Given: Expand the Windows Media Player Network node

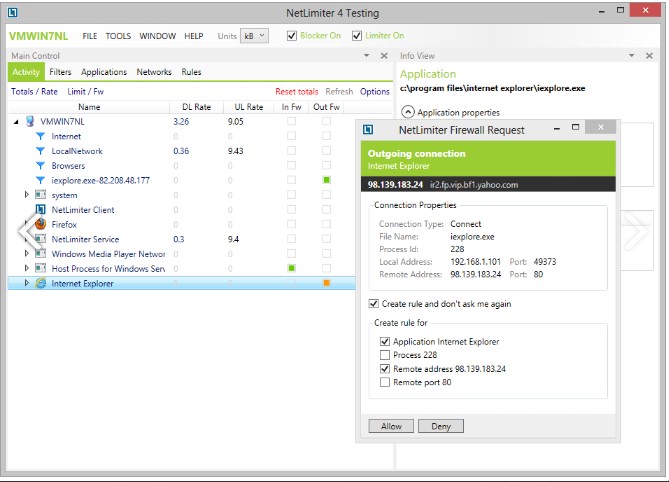Looking at the screenshot, I should [x=26, y=253].
